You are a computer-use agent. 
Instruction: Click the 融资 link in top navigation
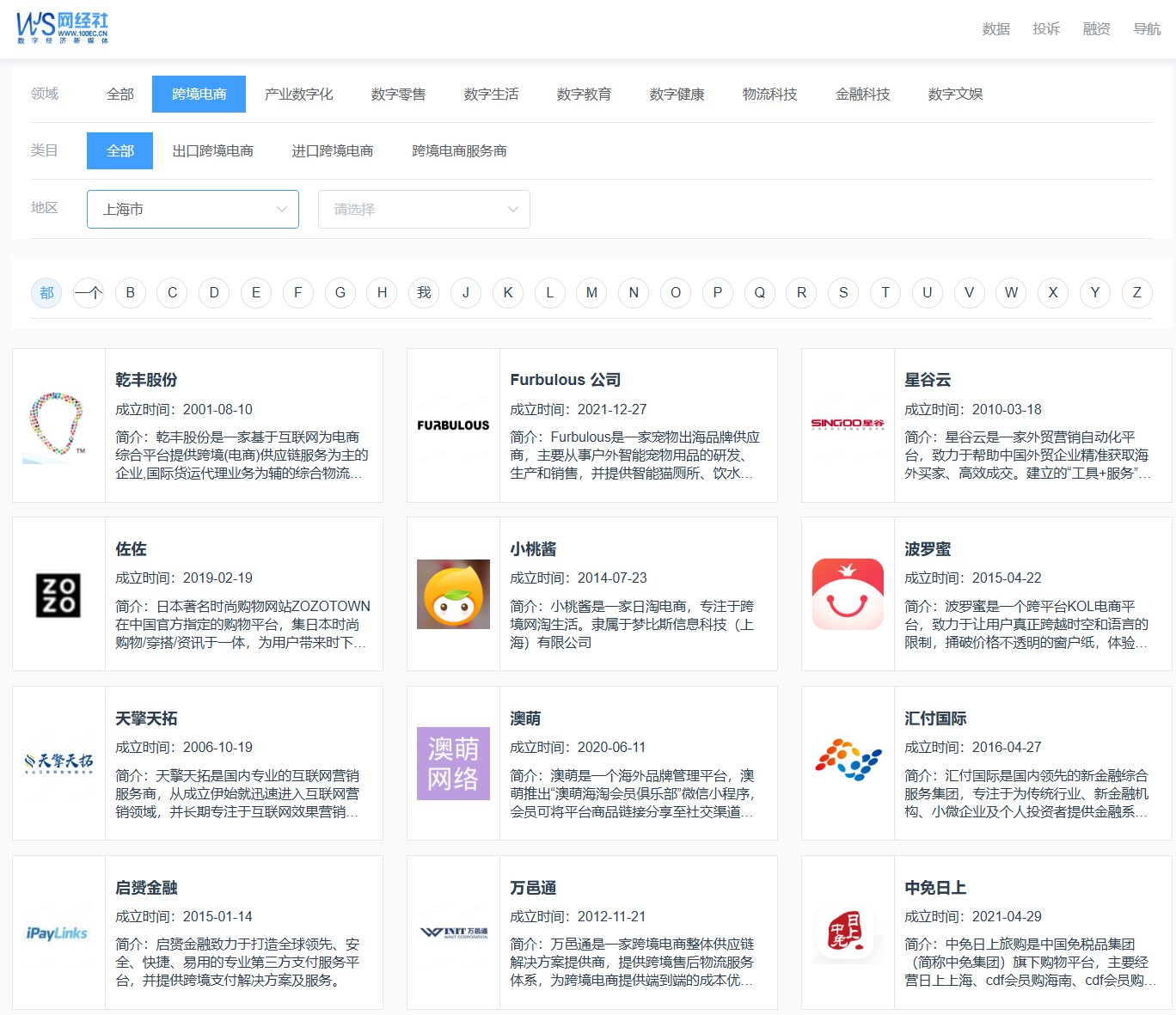[1096, 28]
